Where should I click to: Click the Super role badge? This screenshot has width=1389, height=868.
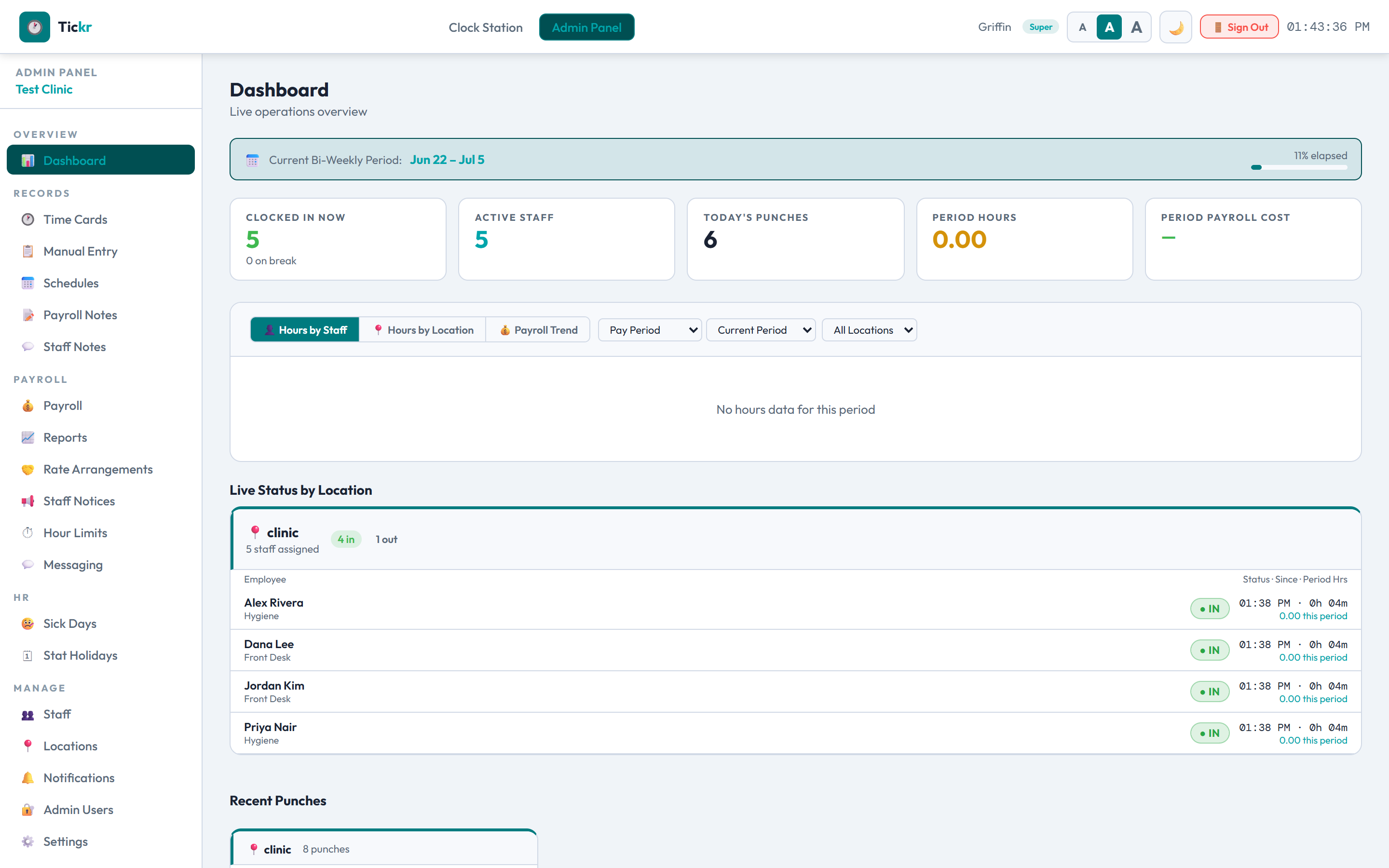pos(1041,27)
